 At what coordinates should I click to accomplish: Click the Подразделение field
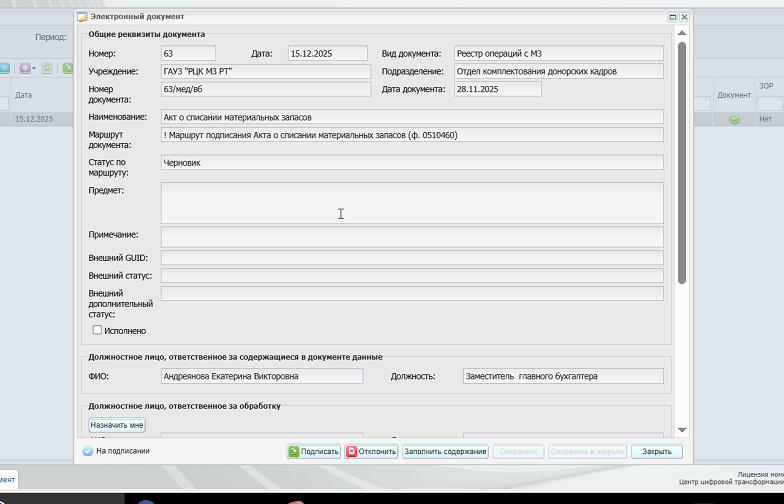[x=558, y=72]
